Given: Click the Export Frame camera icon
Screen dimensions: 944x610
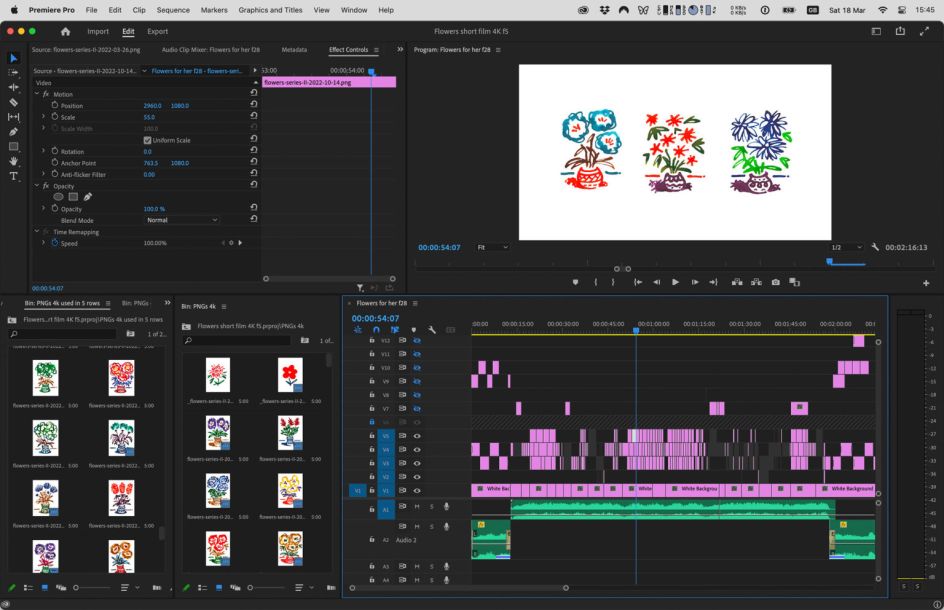Looking at the screenshot, I should pos(775,282).
